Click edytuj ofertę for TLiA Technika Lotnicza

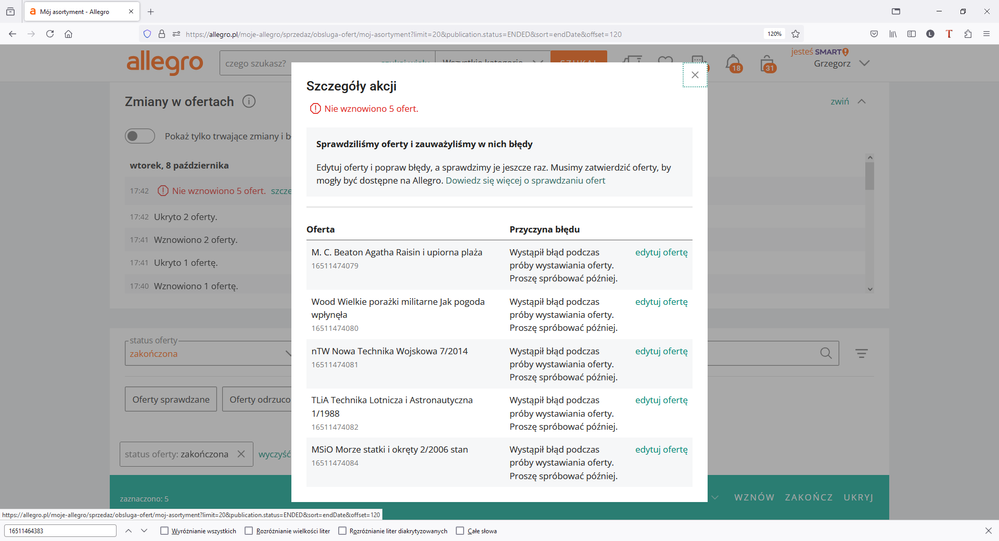661,400
